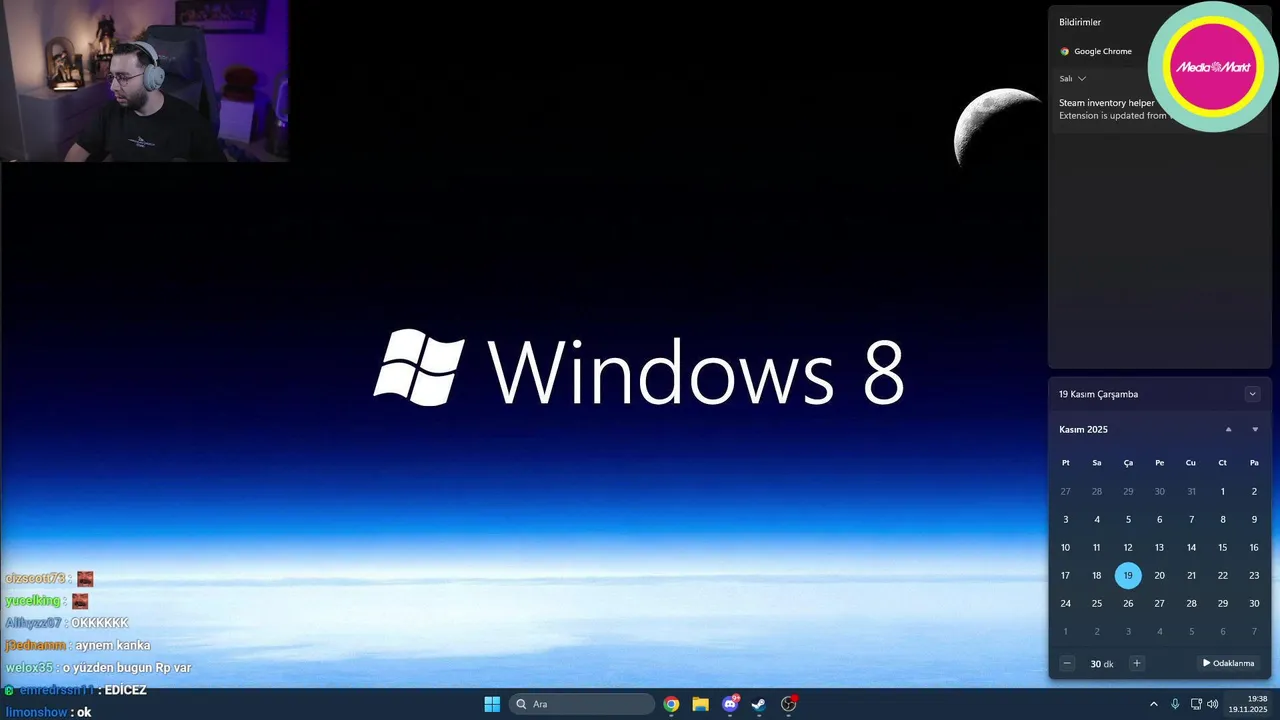Select November 10 in the calendar
Viewport: 1280px width, 720px height.
(x=1065, y=547)
